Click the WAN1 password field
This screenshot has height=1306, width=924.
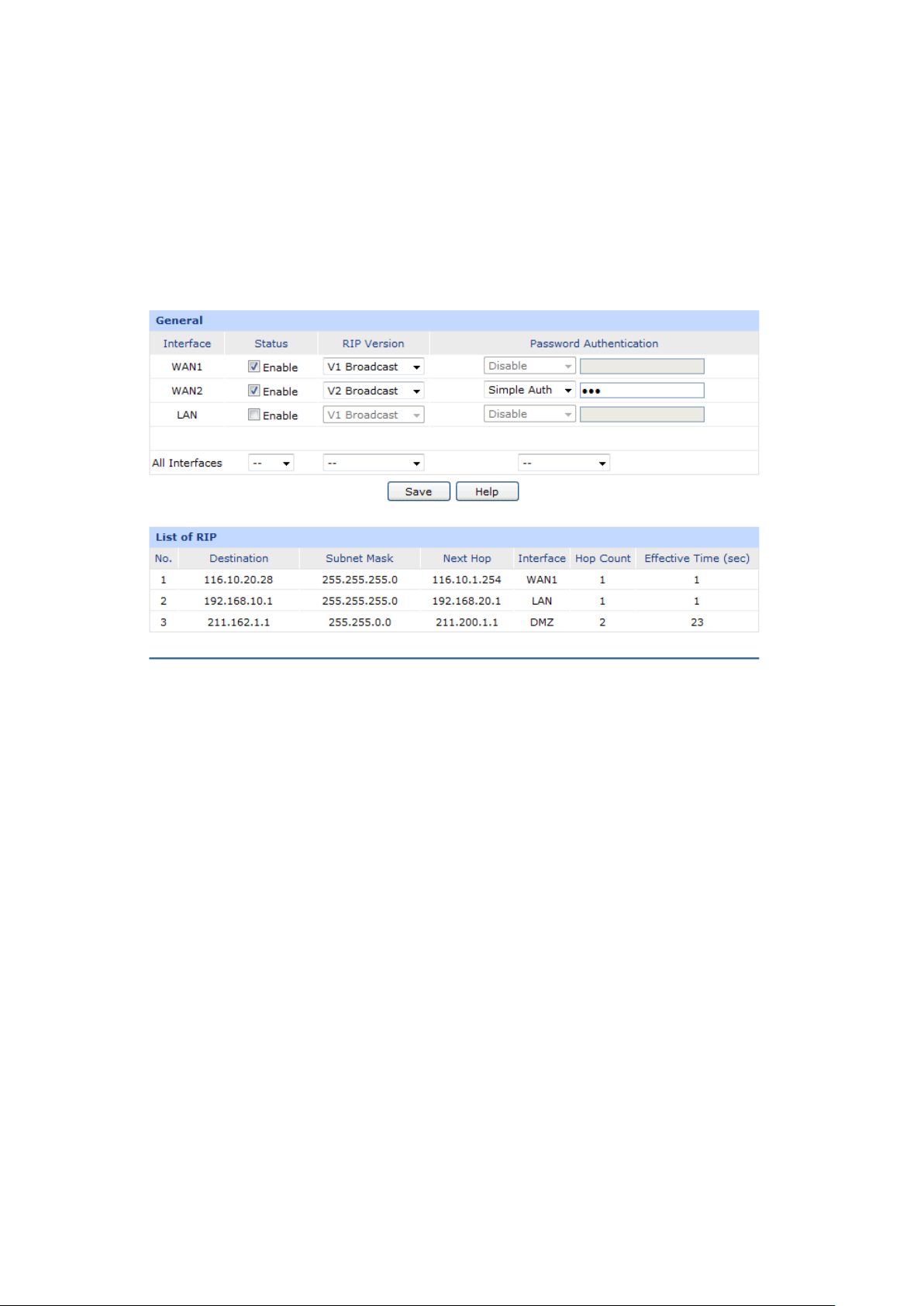pyautogui.click(x=642, y=367)
